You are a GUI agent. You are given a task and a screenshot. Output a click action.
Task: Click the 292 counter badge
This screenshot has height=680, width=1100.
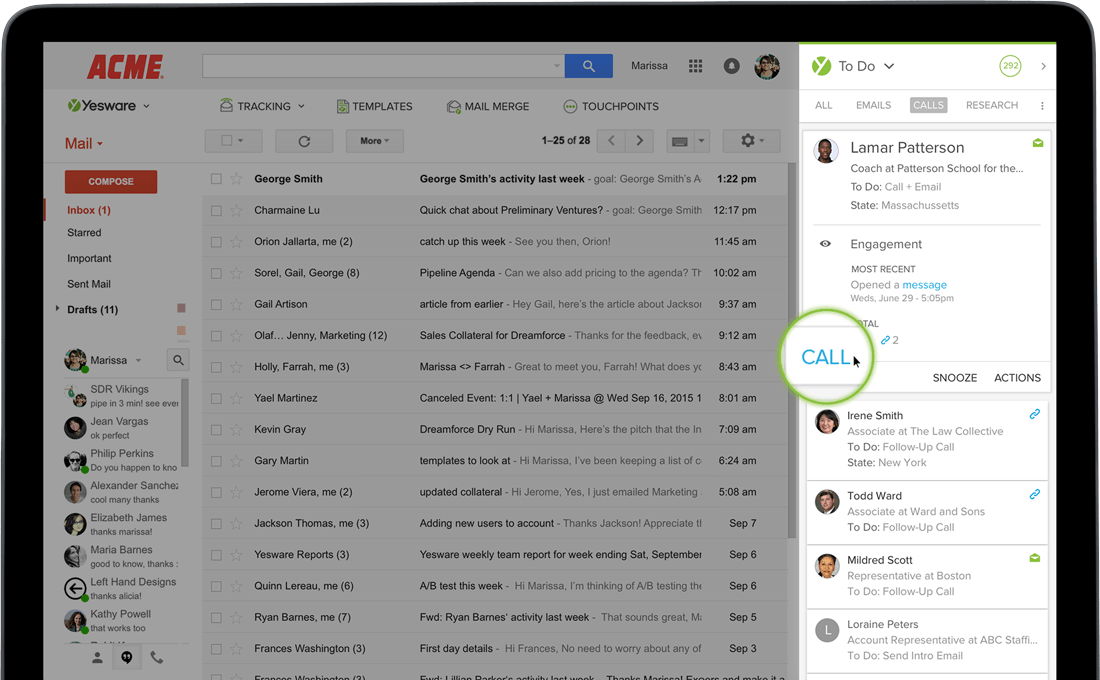1010,66
